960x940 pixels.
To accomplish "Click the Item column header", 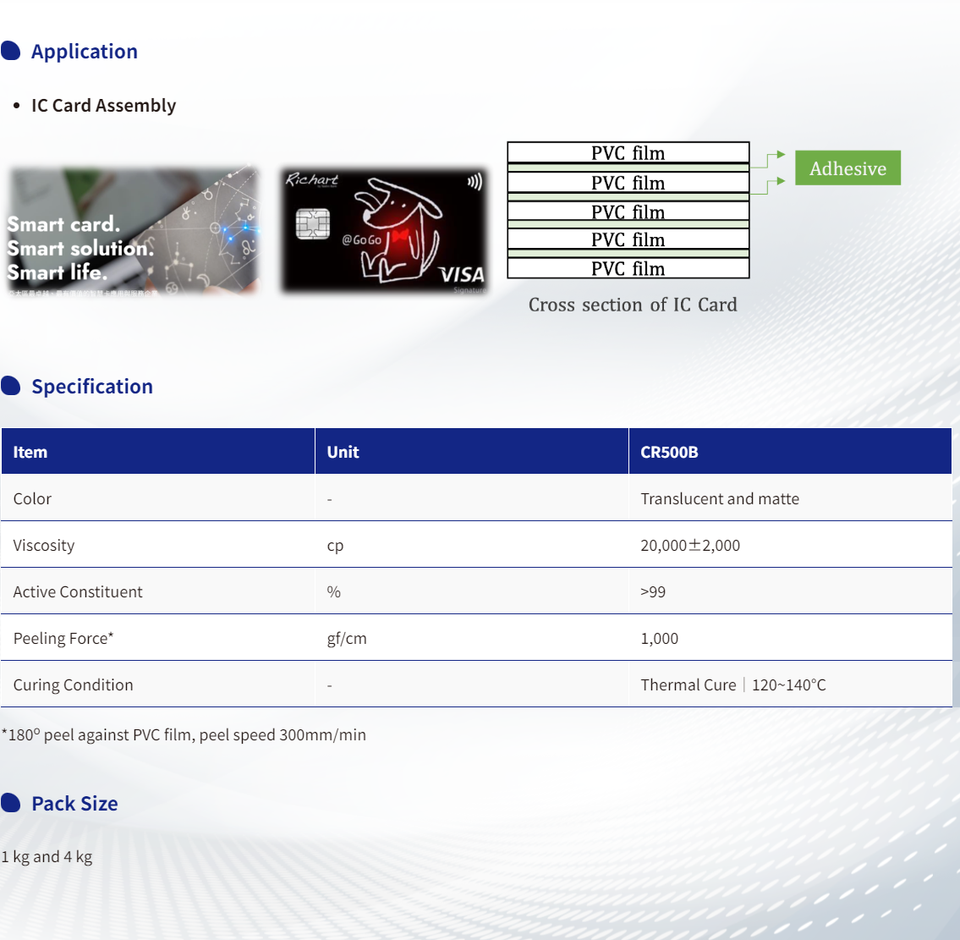I will point(30,452).
